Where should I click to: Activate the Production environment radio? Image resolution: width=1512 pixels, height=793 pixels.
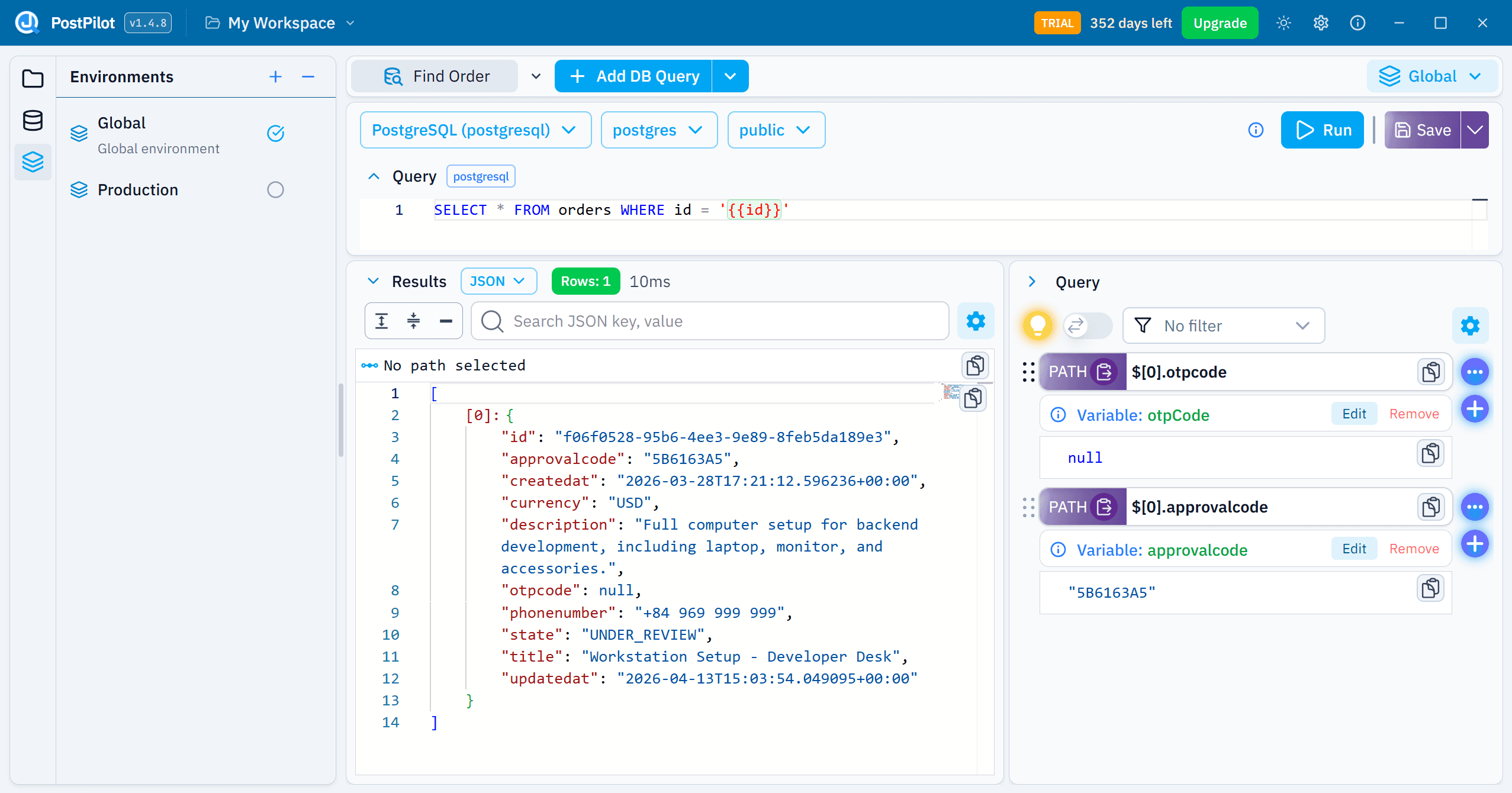(275, 190)
